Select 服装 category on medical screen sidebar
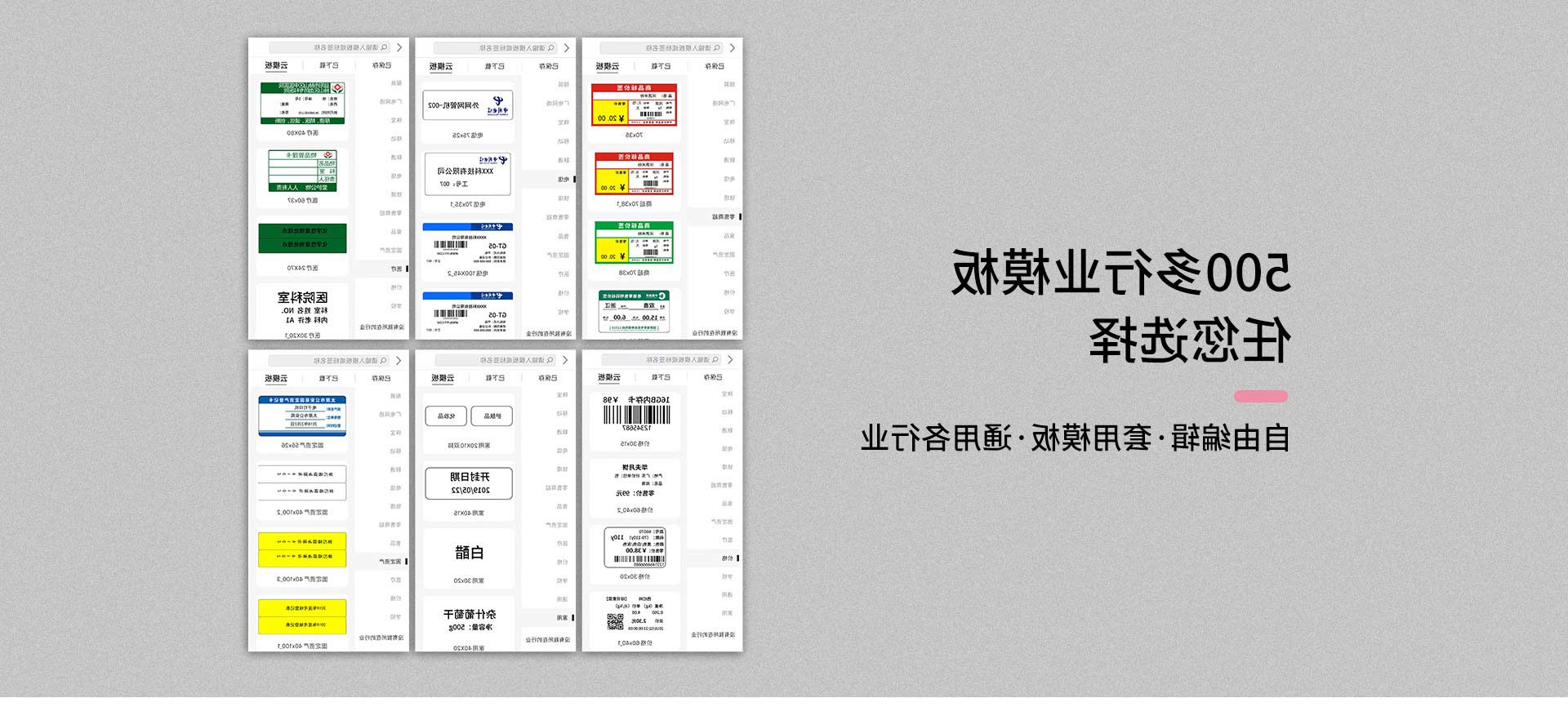 tap(396, 83)
